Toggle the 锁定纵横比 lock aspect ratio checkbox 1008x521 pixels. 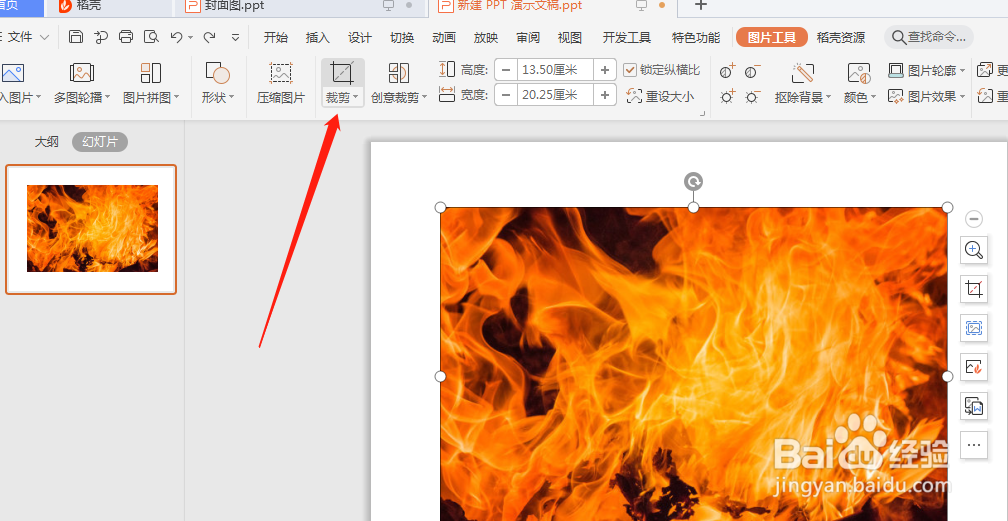[629, 69]
